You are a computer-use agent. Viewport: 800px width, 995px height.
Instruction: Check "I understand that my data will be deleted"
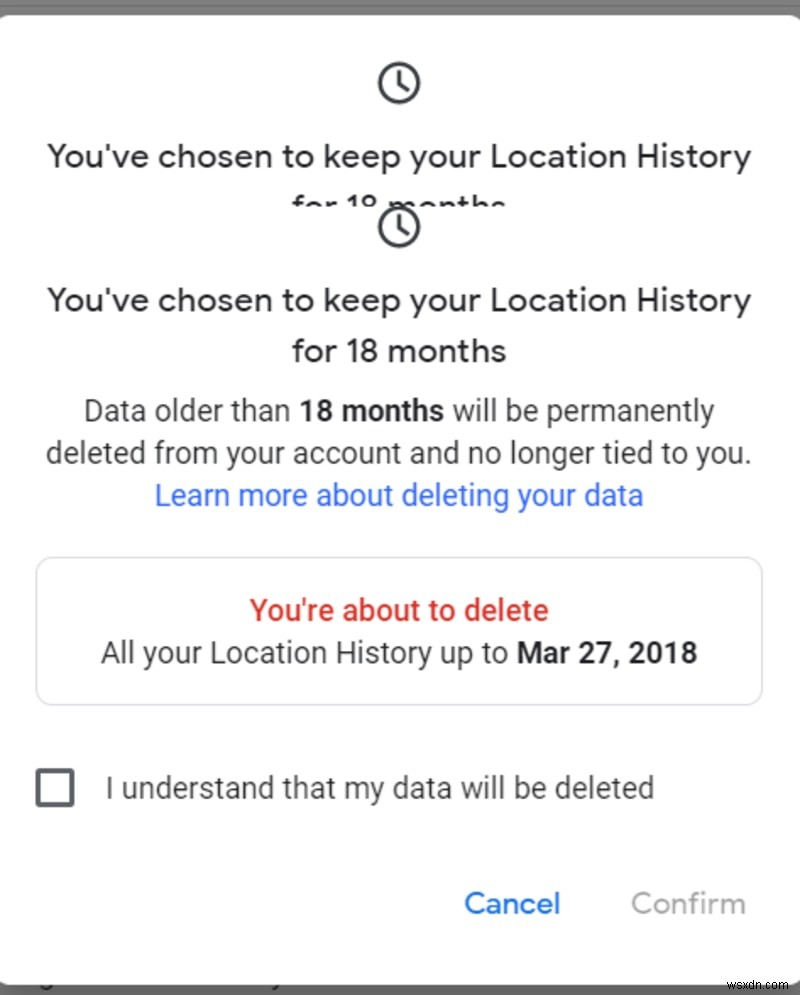pos(55,788)
